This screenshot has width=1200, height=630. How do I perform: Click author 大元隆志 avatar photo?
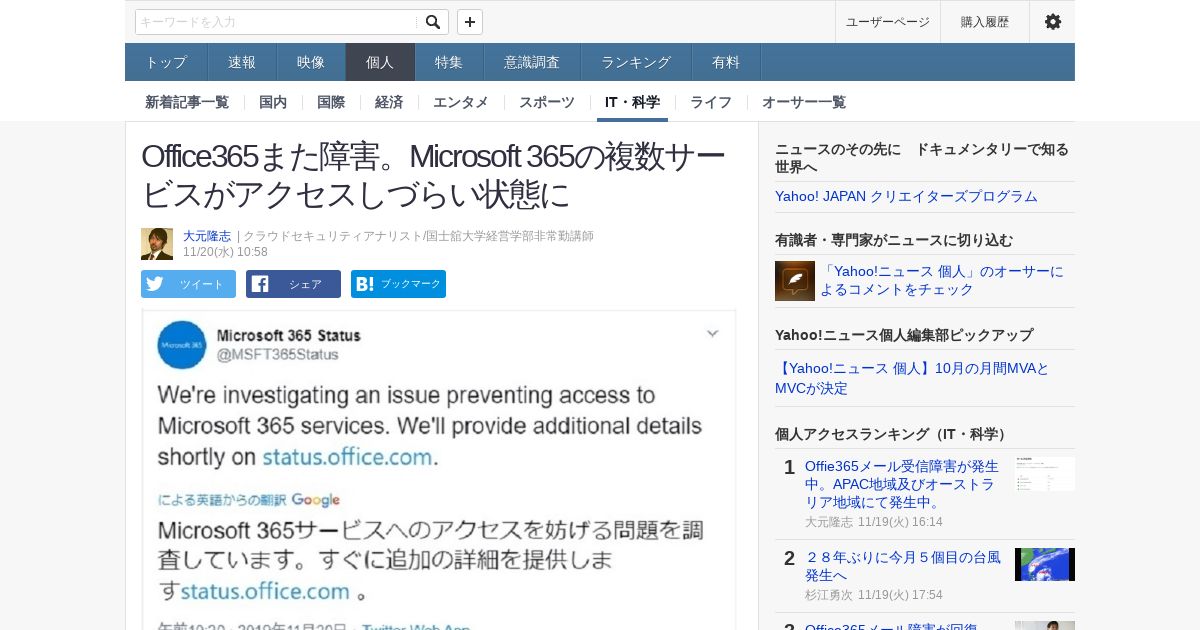157,244
